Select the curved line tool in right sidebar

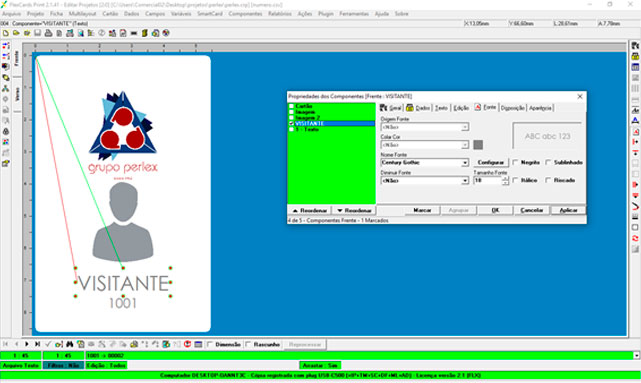(635, 206)
